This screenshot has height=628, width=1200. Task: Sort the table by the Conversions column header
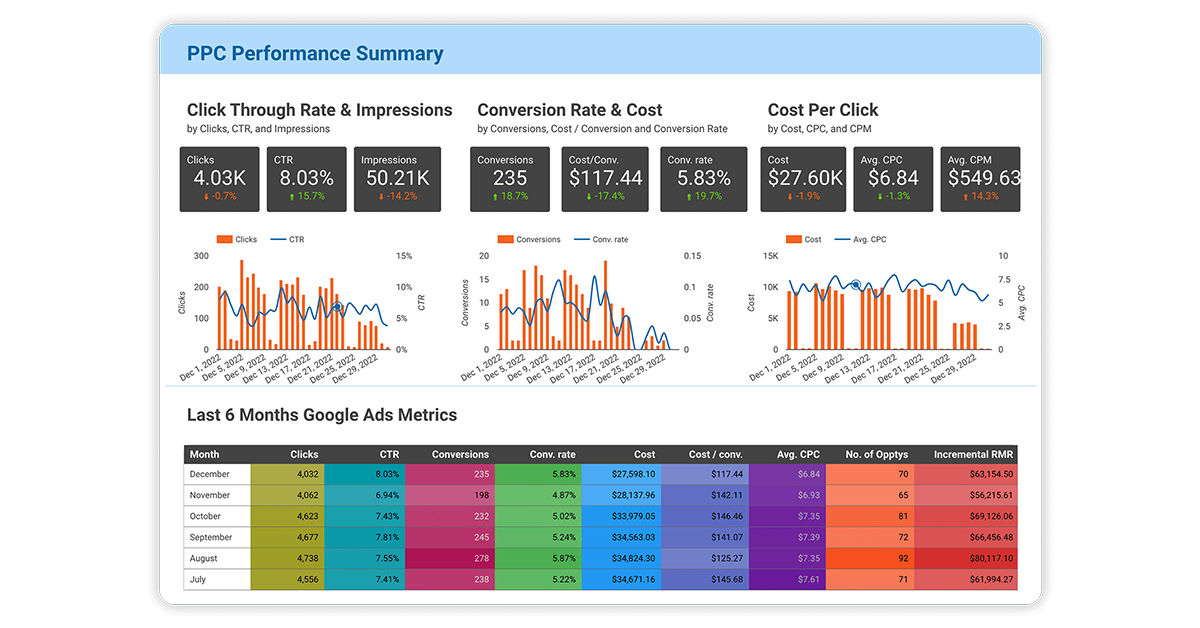[x=460, y=454]
